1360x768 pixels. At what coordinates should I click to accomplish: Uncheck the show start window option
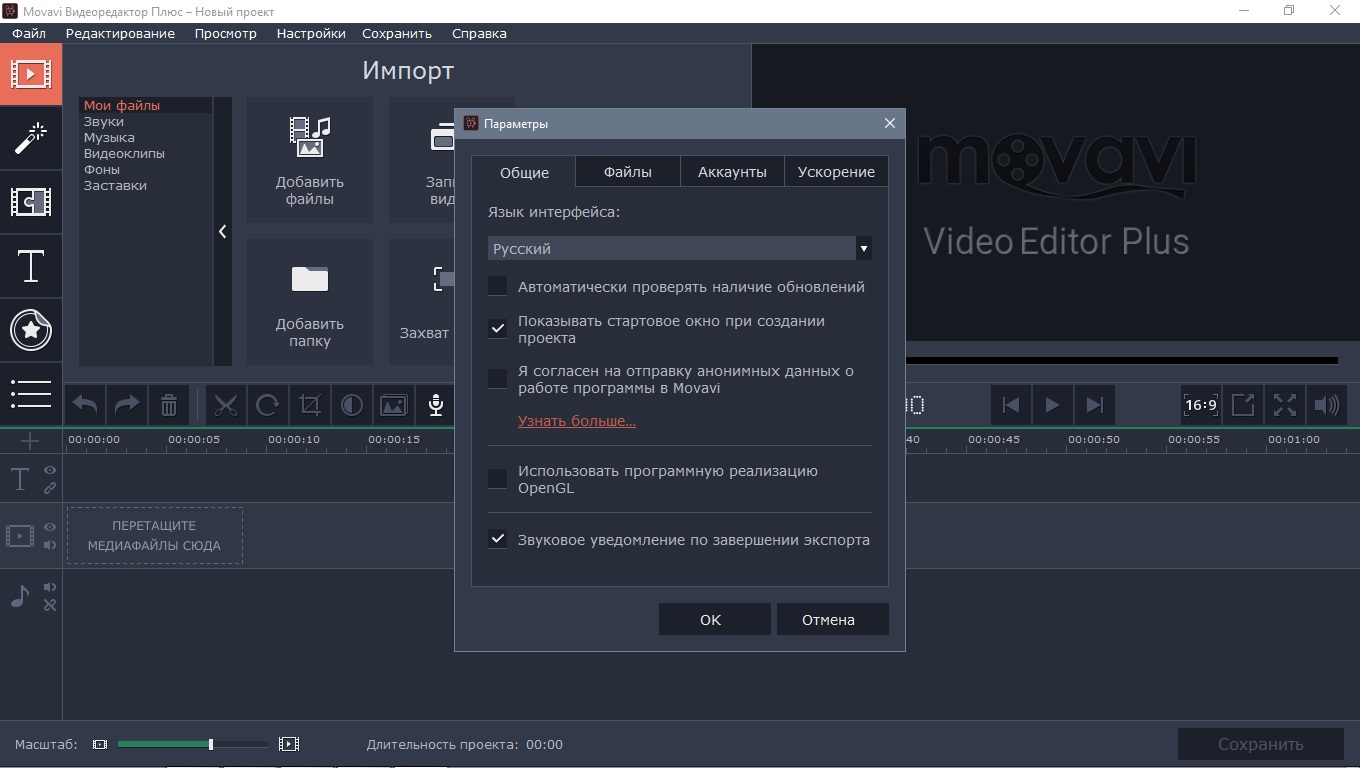(497, 328)
